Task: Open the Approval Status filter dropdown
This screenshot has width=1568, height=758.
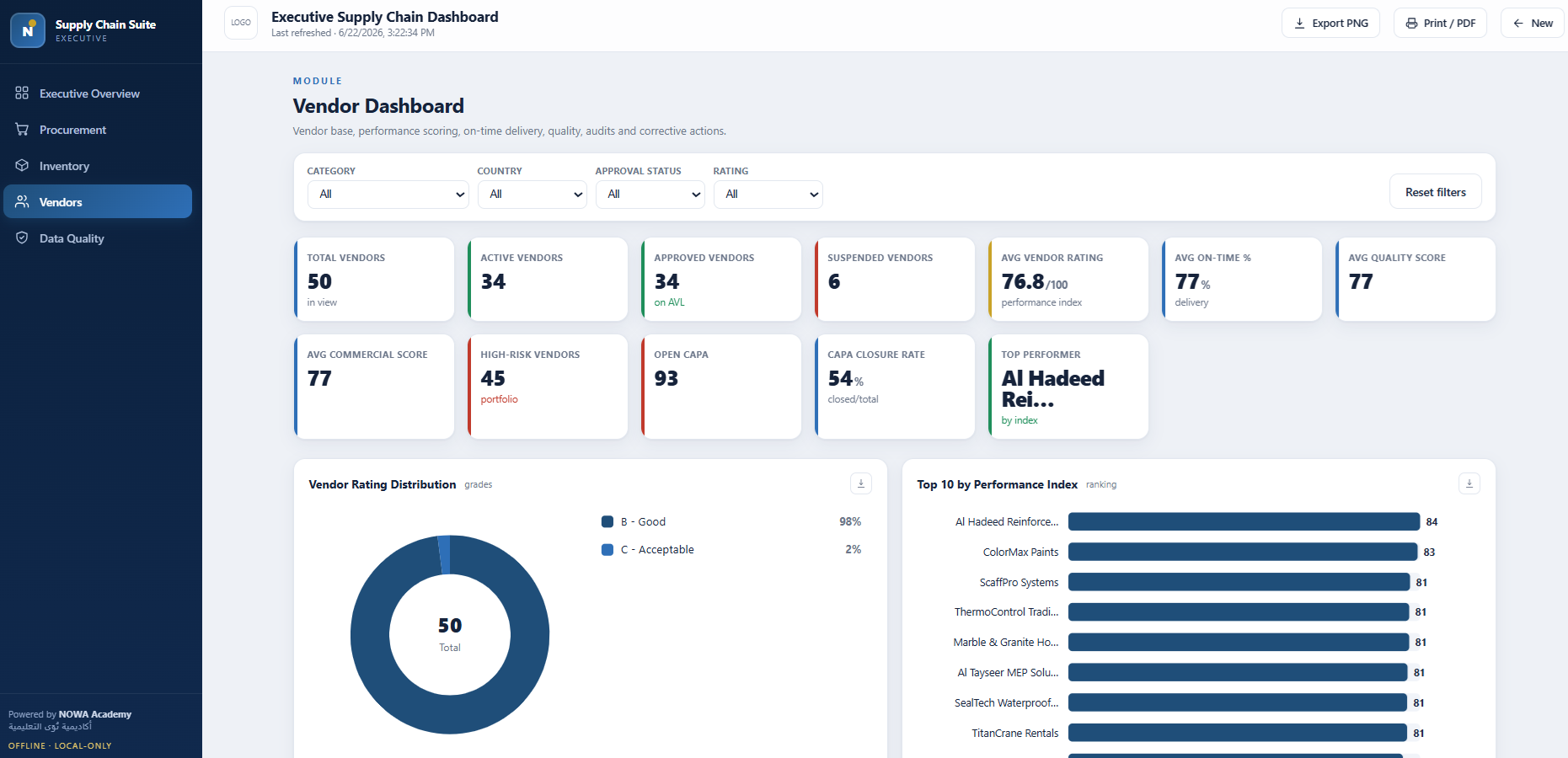Action: pos(650,195)
